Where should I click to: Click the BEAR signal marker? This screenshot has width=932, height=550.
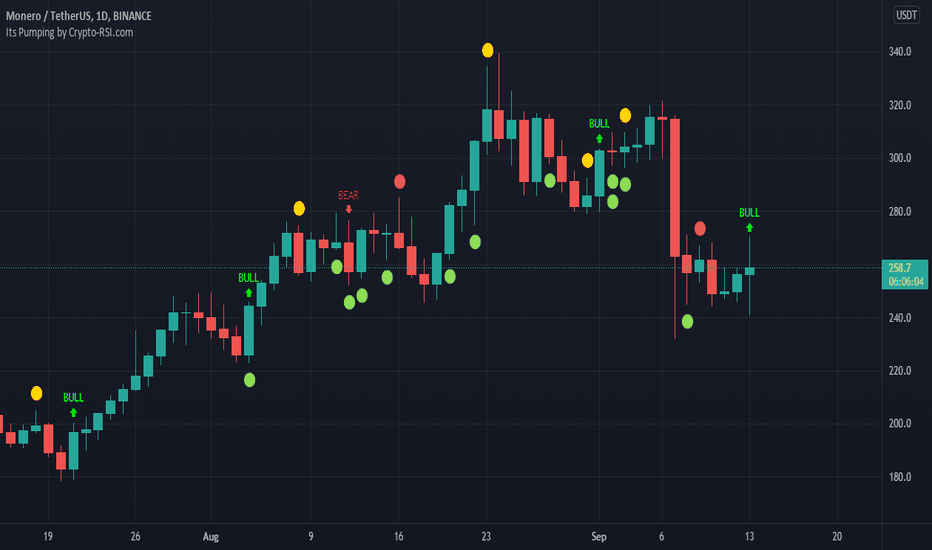click(348, 200)
